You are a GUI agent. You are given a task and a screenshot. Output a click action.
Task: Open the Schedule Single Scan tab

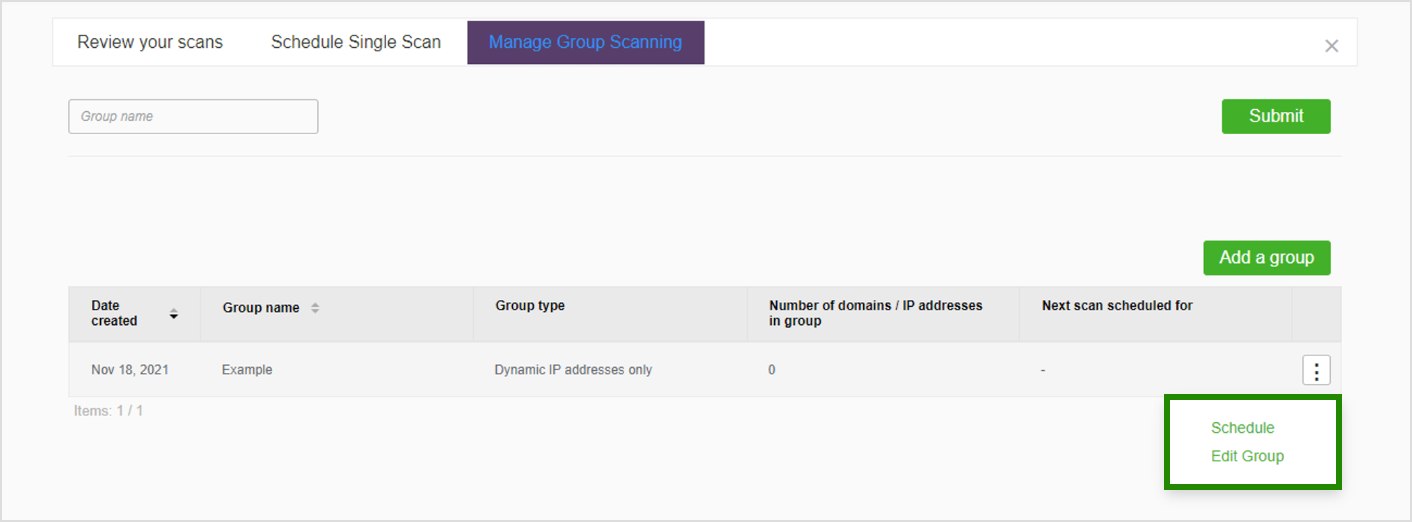pyautogui.click(x=356, y=43)
